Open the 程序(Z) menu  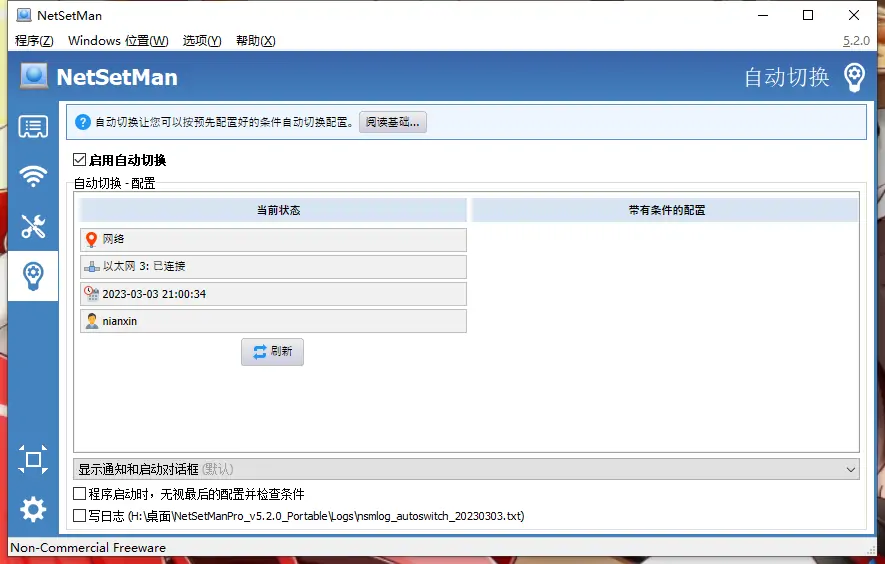pos(34,41)
